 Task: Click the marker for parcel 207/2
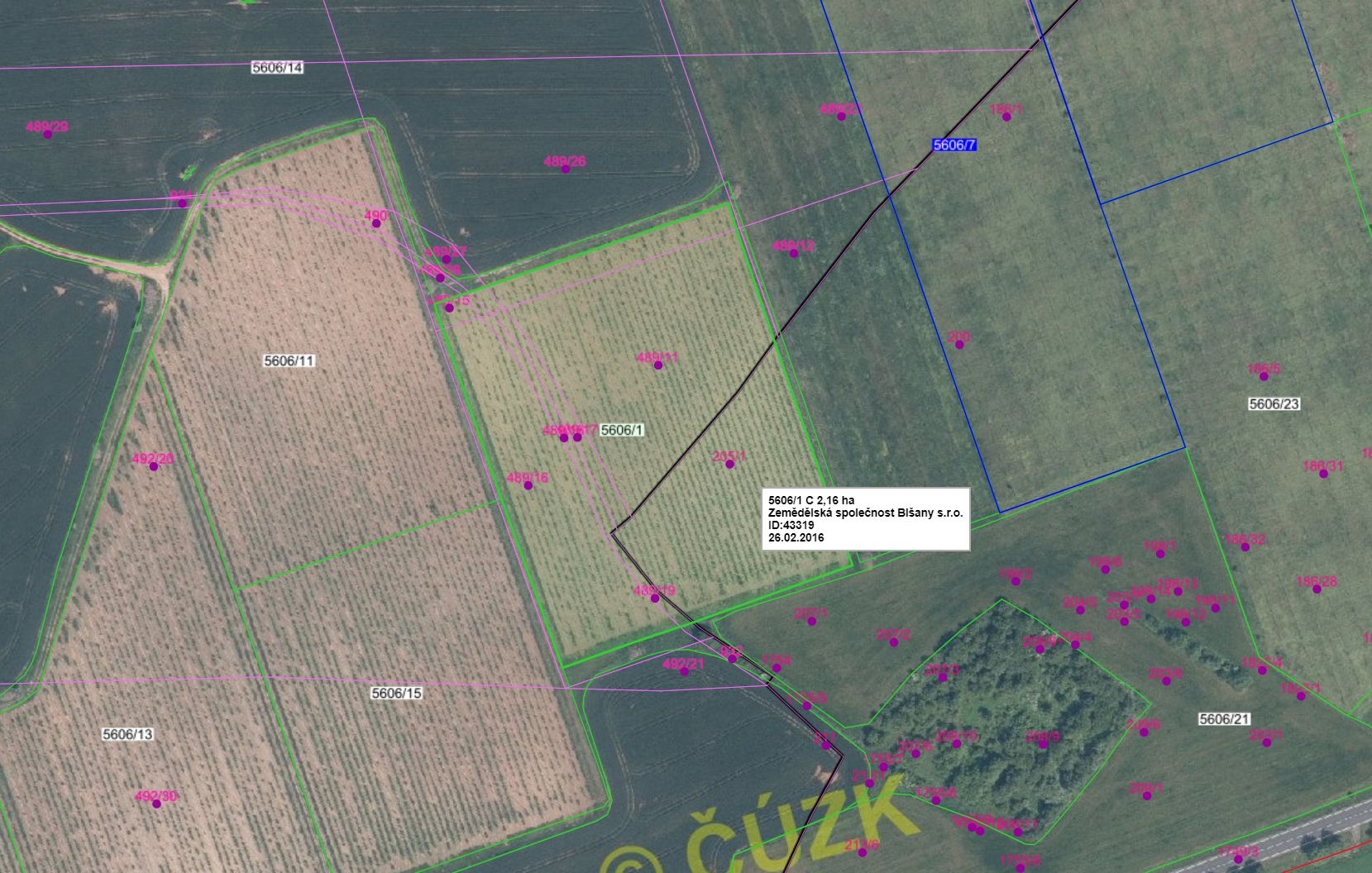tap(893, 642)
